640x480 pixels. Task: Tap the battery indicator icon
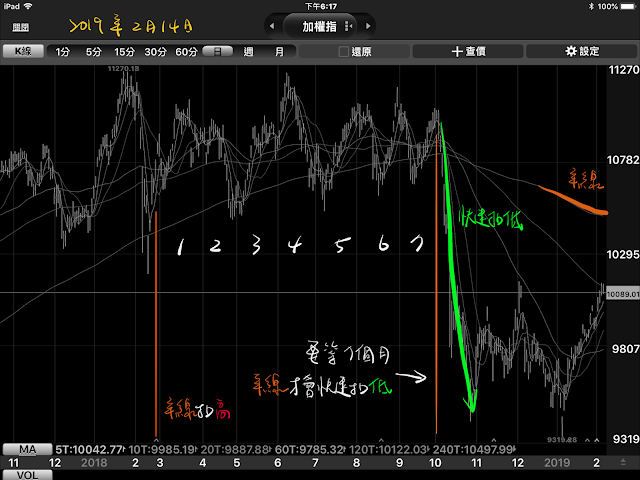[x=629, y=7]
